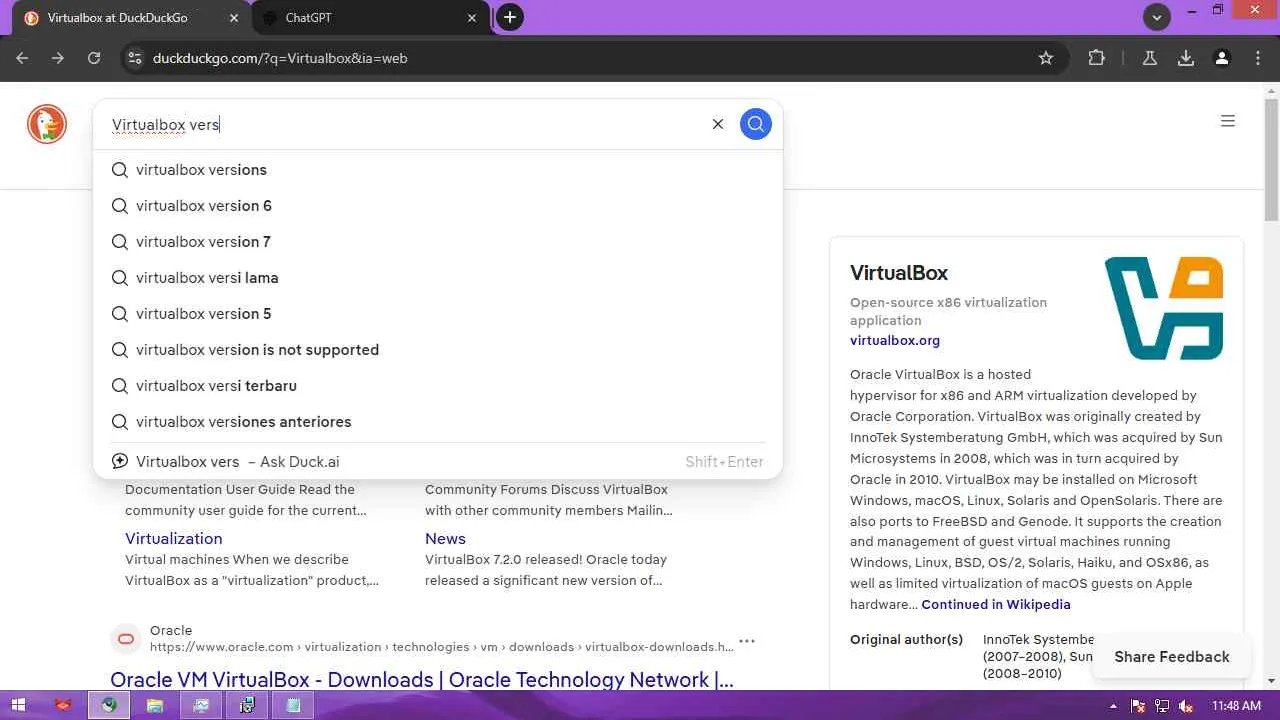This screenshot has height=720, width=1280.
Task: Click the VirtualBox heading in the info panel
Action: [899, 273]
